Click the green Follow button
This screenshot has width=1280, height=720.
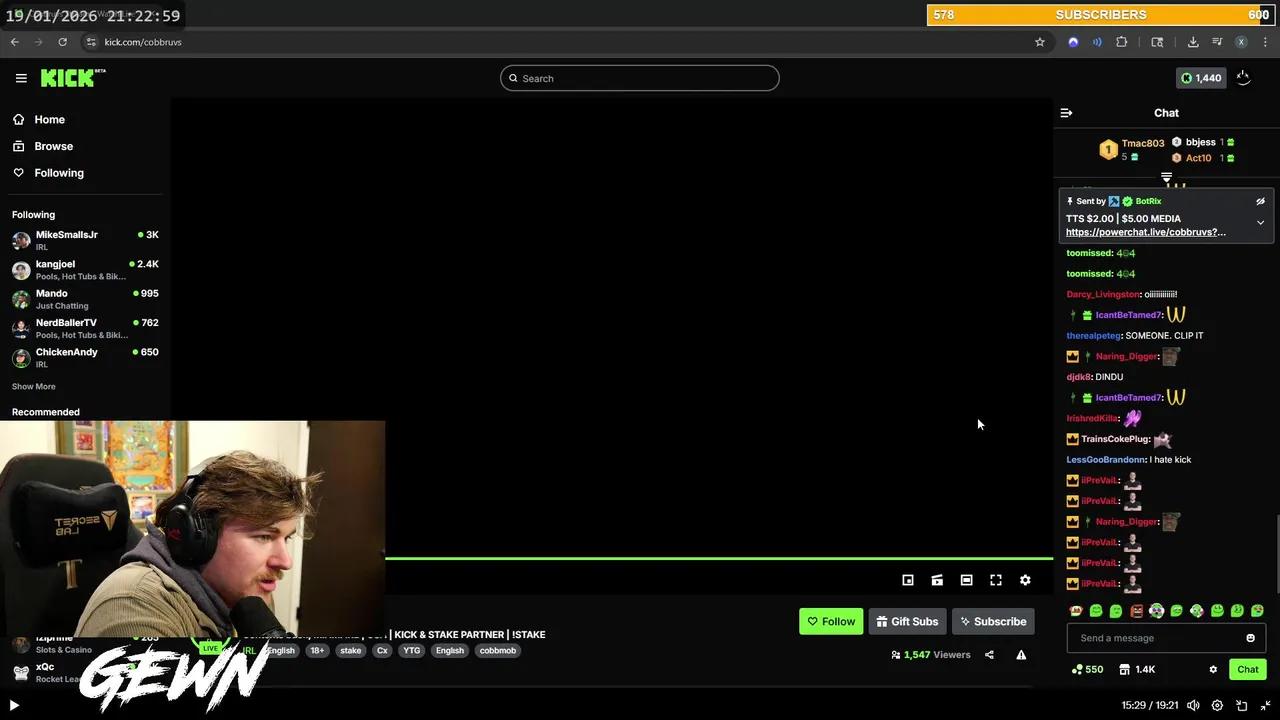(x=831, y=621)
